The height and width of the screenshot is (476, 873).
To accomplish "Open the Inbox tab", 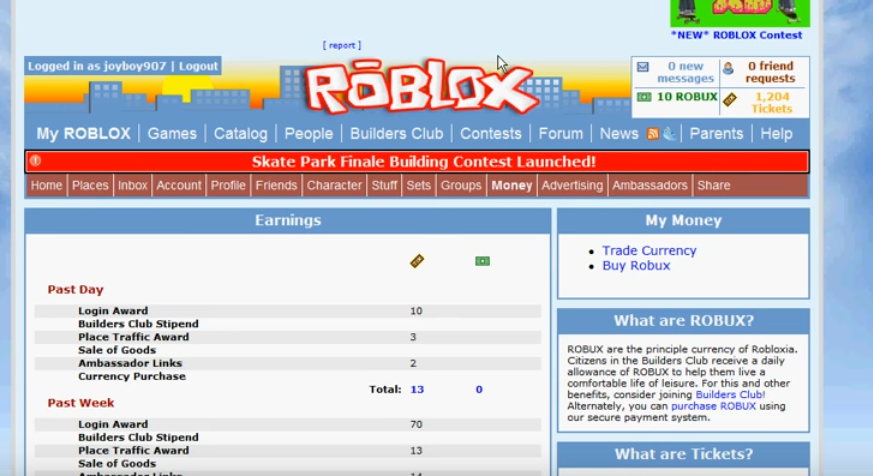I will (133, 185).
